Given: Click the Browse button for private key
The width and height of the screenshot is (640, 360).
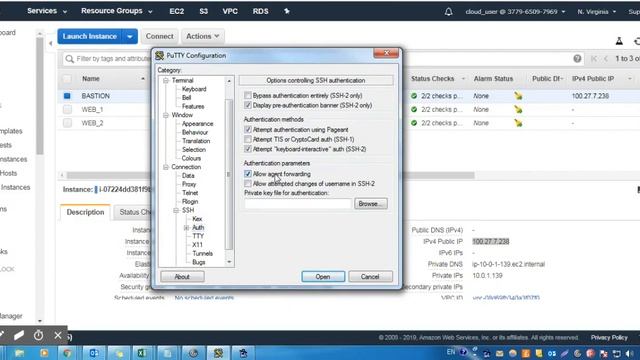Looking at the screenshot, I should coord(371,204).
